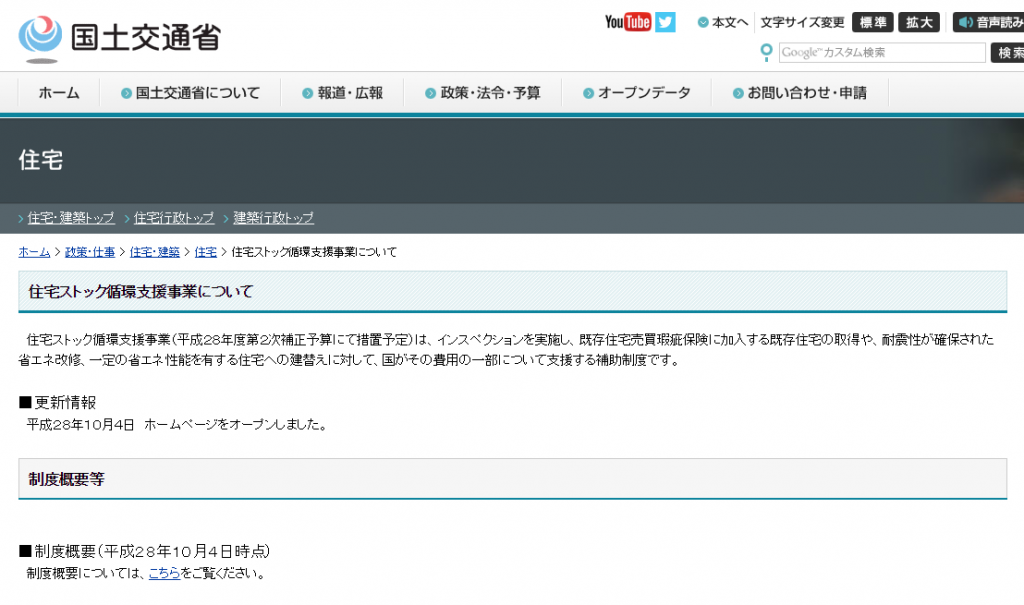Open the YouTube channel icon
The image size is (1024, 605).
tap(627, 20)
